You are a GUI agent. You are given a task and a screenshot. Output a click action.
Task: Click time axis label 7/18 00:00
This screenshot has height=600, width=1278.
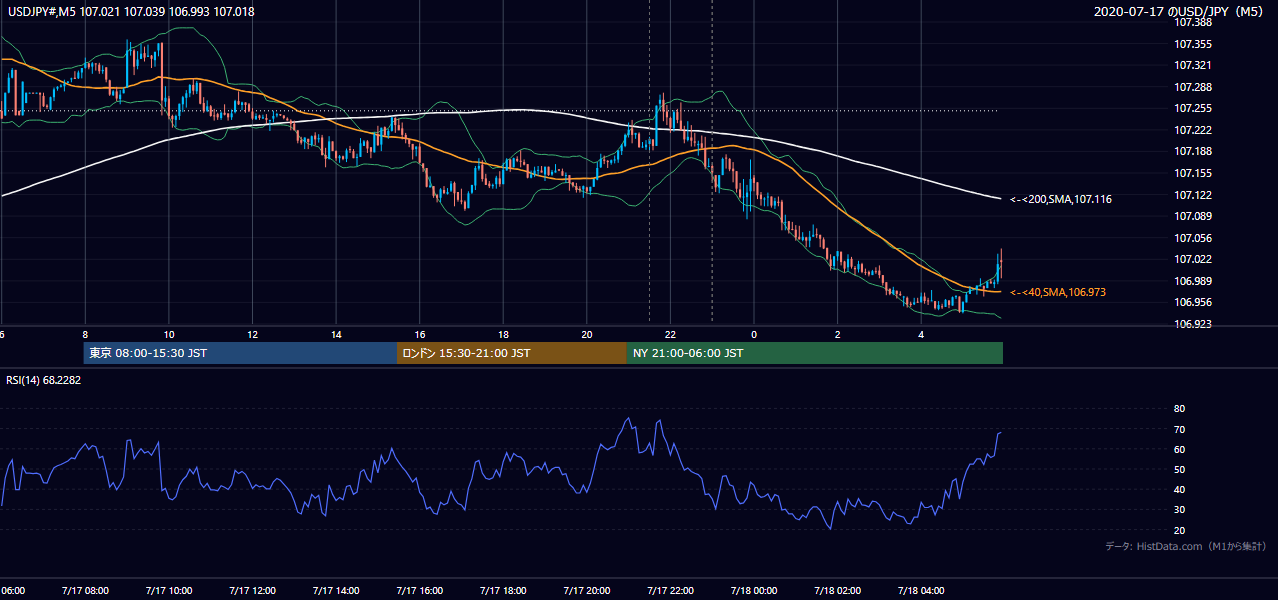754,591
